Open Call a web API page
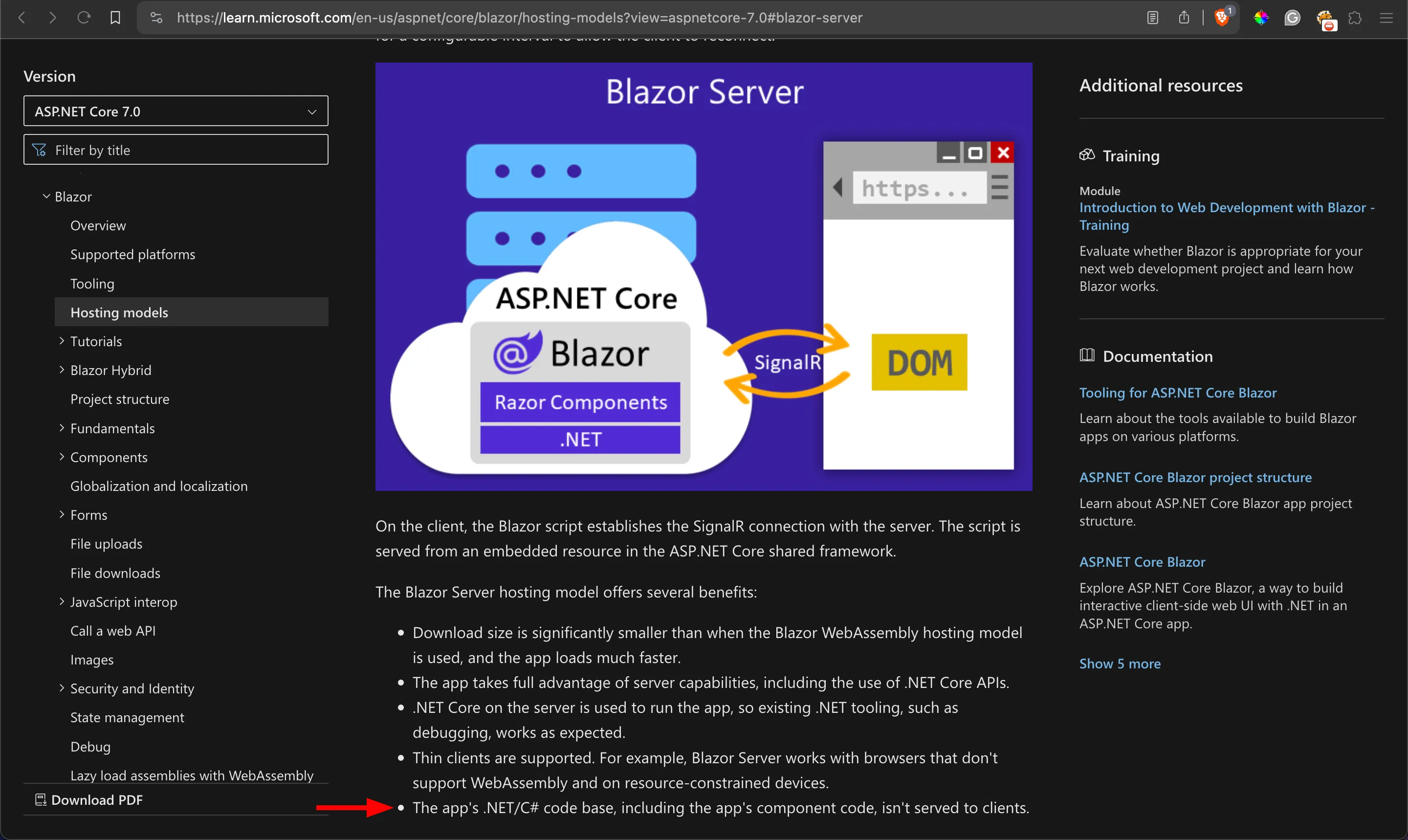The height and width of the screenshot is (840, 1408). pos(112,631)
